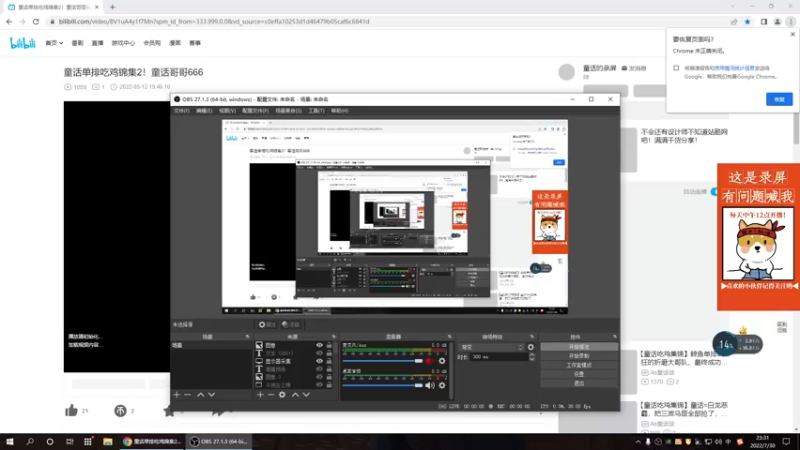
Task: Open OBS 文件(F) menu
Action: [182, 111]
